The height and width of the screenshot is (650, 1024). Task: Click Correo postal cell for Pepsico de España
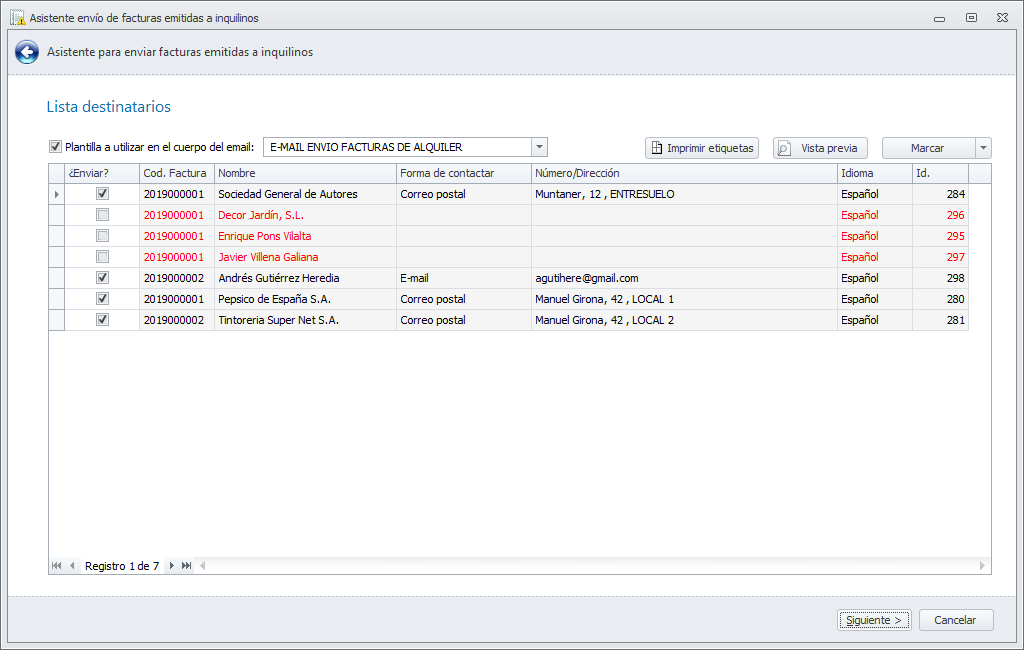[464, 299]
